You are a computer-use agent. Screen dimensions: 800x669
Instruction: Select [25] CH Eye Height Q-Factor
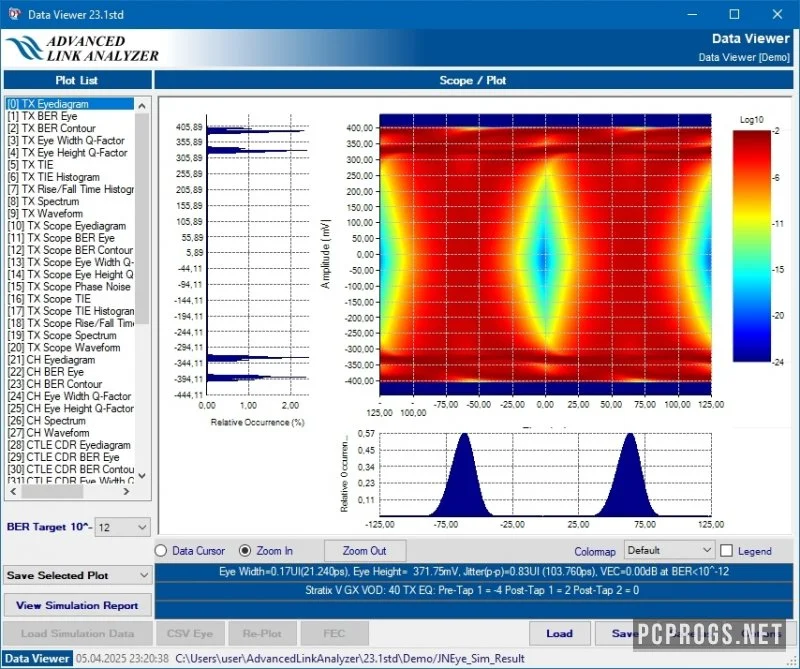click(70, 409)
